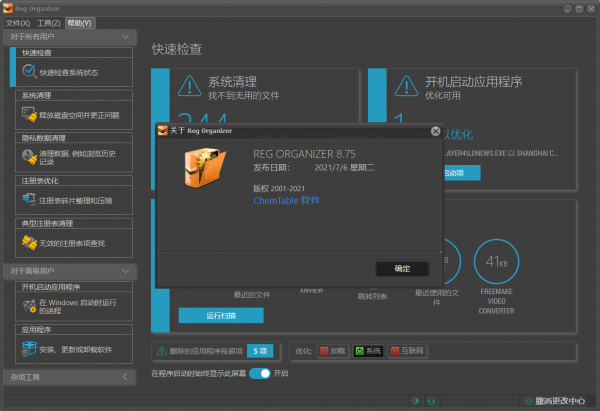Open 注册表碎片整理和压缩 item
Viewport: 600px width, 411px height.
tap(76, 201)
